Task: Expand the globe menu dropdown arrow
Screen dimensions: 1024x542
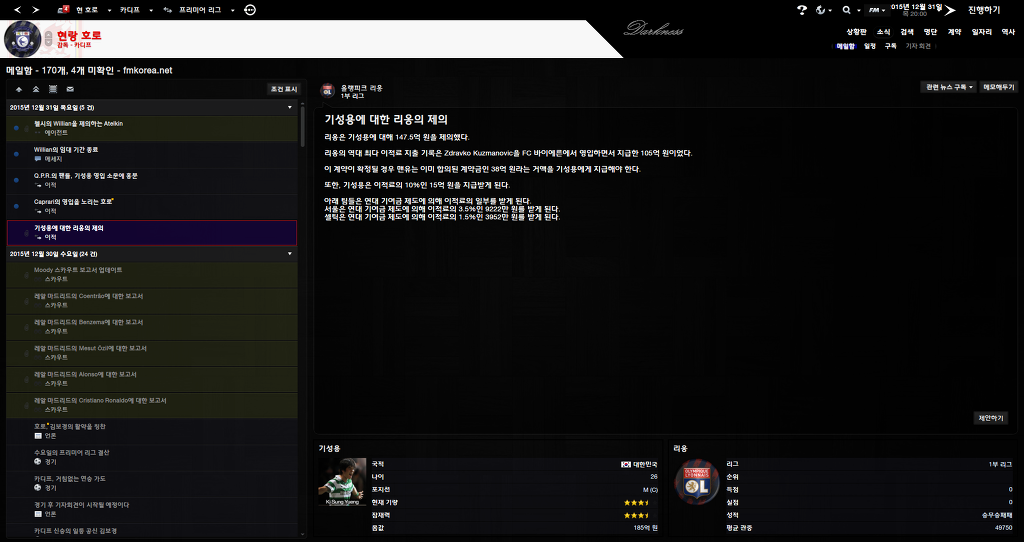Action: [830, 10]
